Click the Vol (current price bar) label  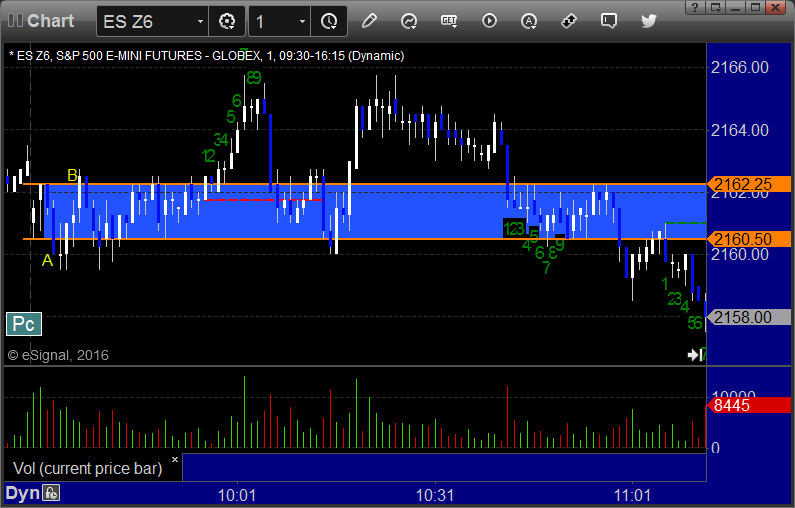coord(88,468)
